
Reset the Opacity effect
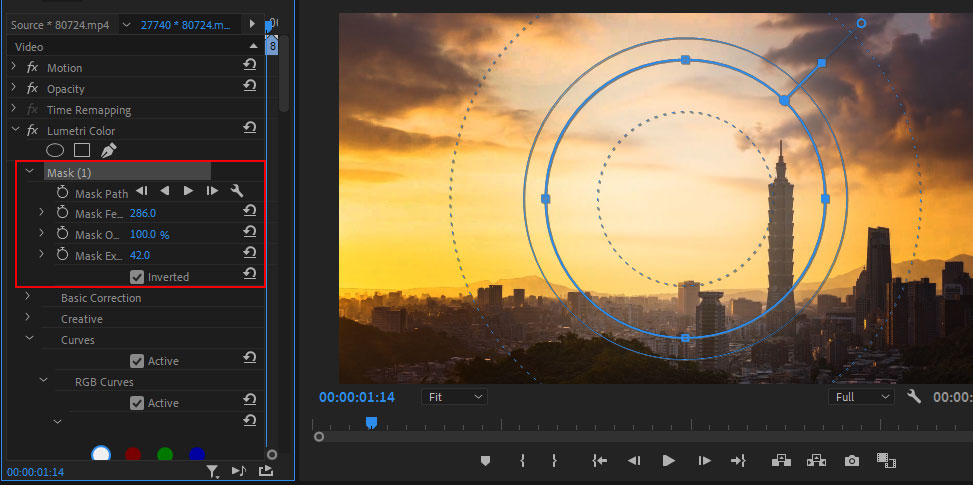(249, 86)
